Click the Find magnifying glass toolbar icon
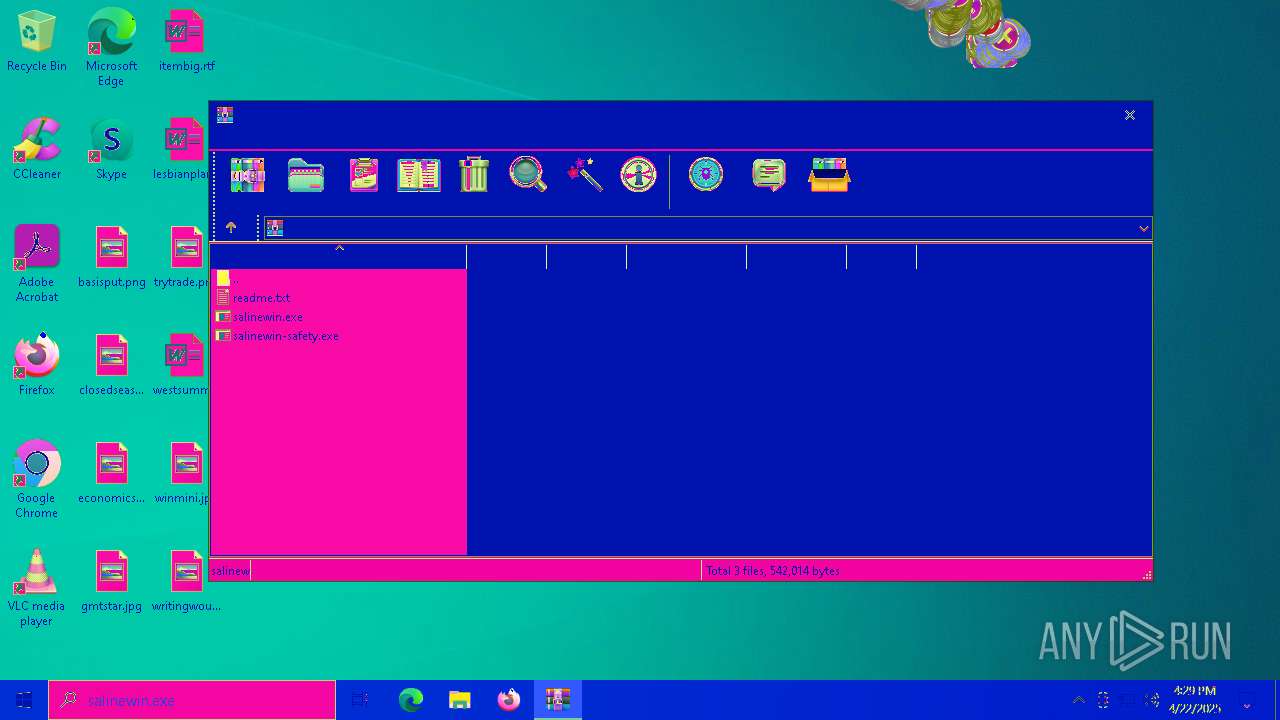The width and height of the screenshot is (1280, 720). tap(527, 175)
